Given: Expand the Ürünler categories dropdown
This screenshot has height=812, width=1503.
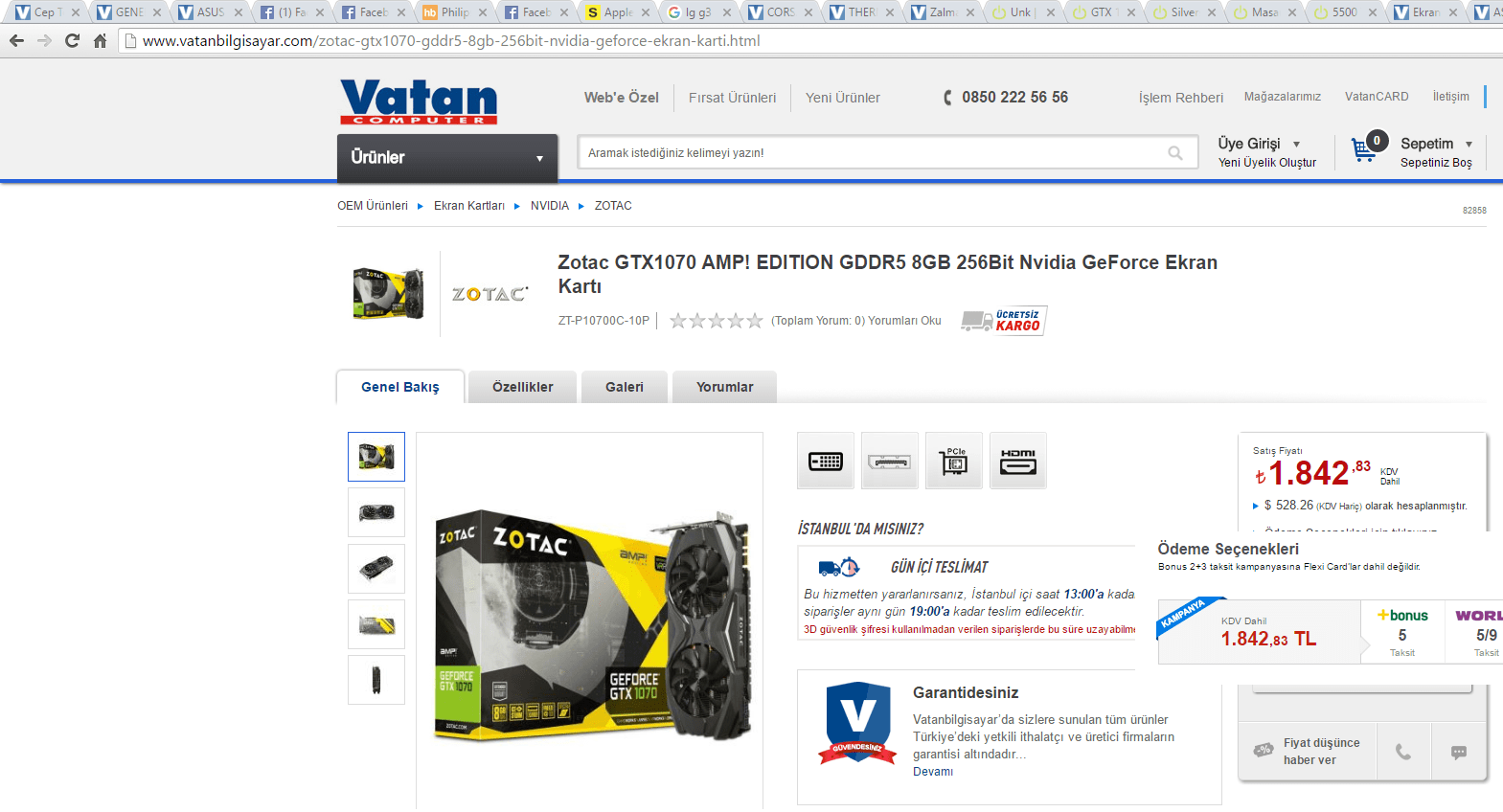Looking at the screenshot, I should click(447, 158).
